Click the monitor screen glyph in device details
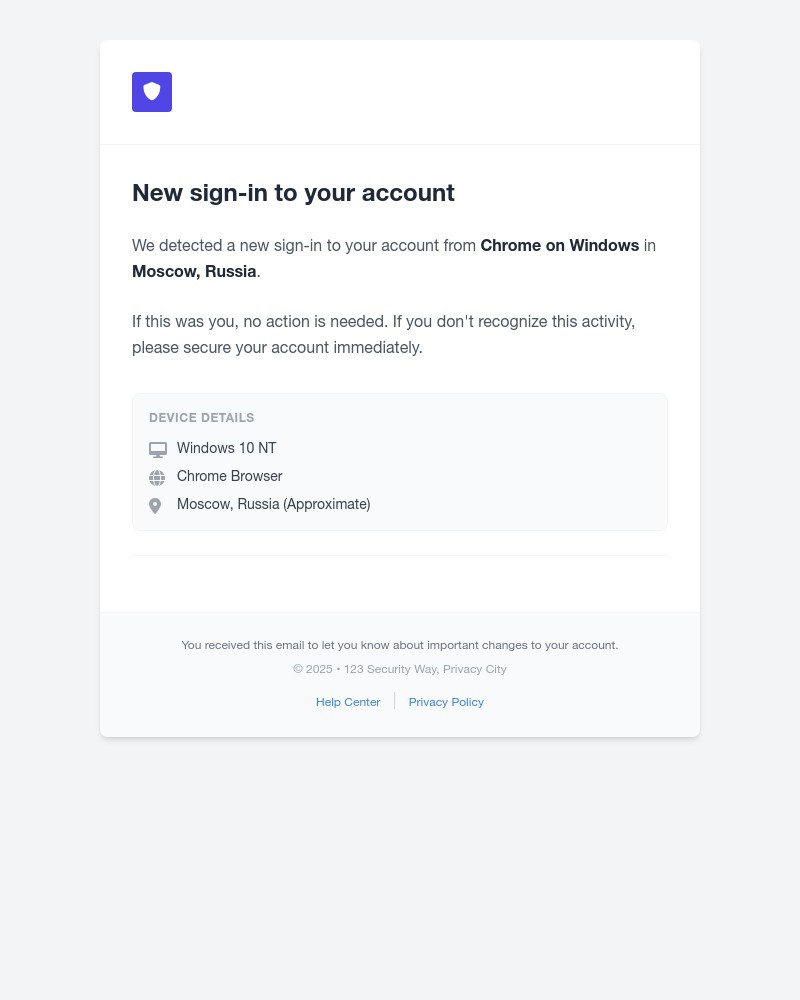Viewport: 800px width, 1000px height. (158, 449)
